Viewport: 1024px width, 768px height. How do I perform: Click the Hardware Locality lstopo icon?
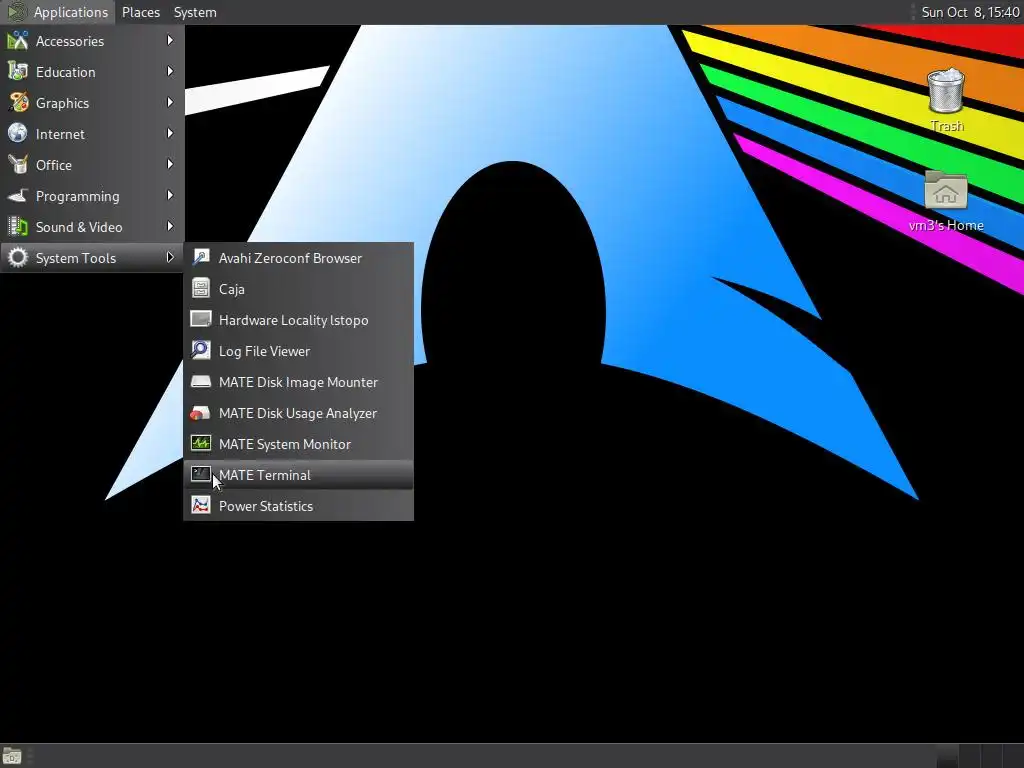tap(200, 320)
